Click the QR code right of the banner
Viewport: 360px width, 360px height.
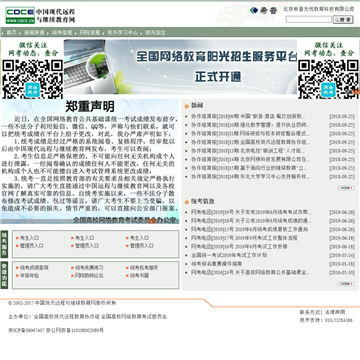click(328, 79)
